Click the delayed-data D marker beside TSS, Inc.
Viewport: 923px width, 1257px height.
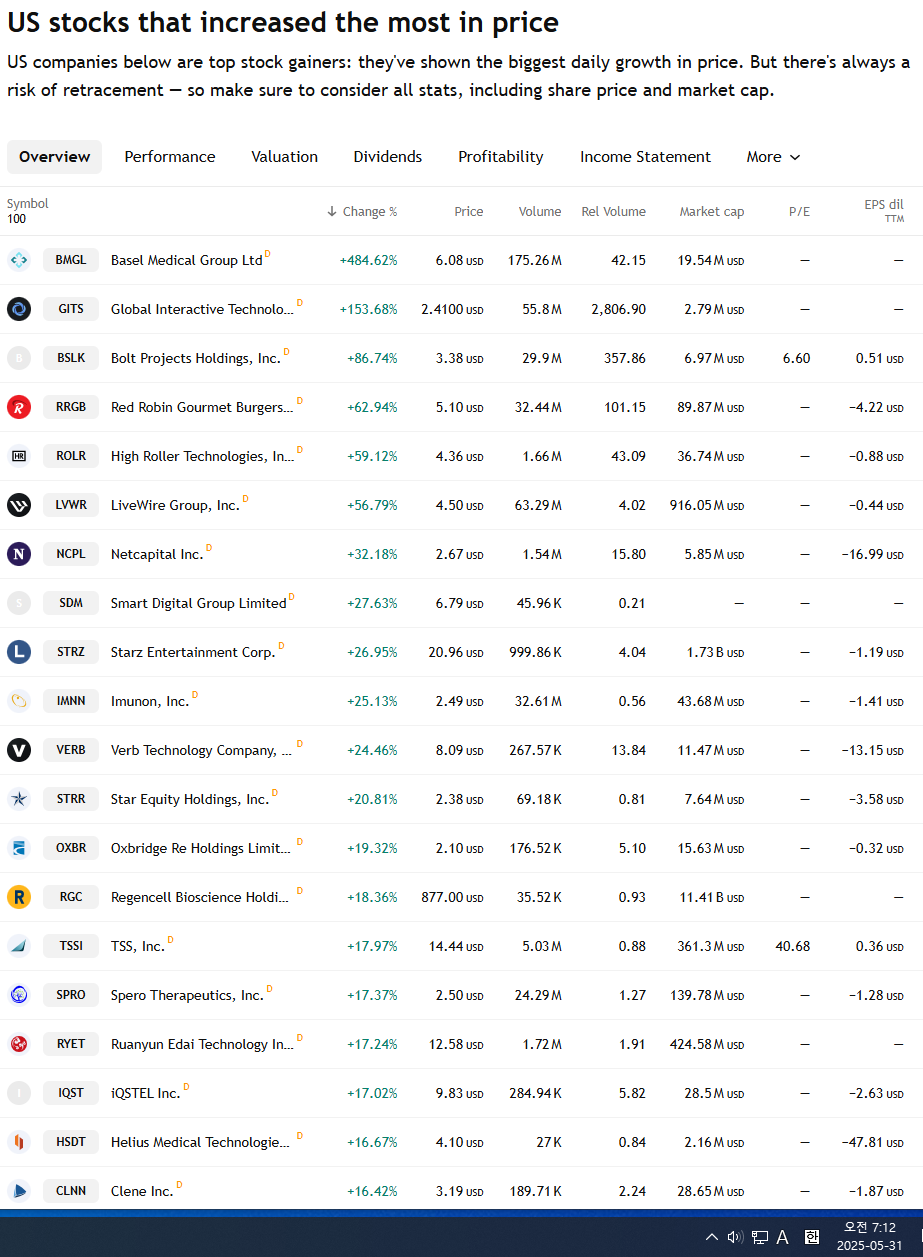pos(171,940)
